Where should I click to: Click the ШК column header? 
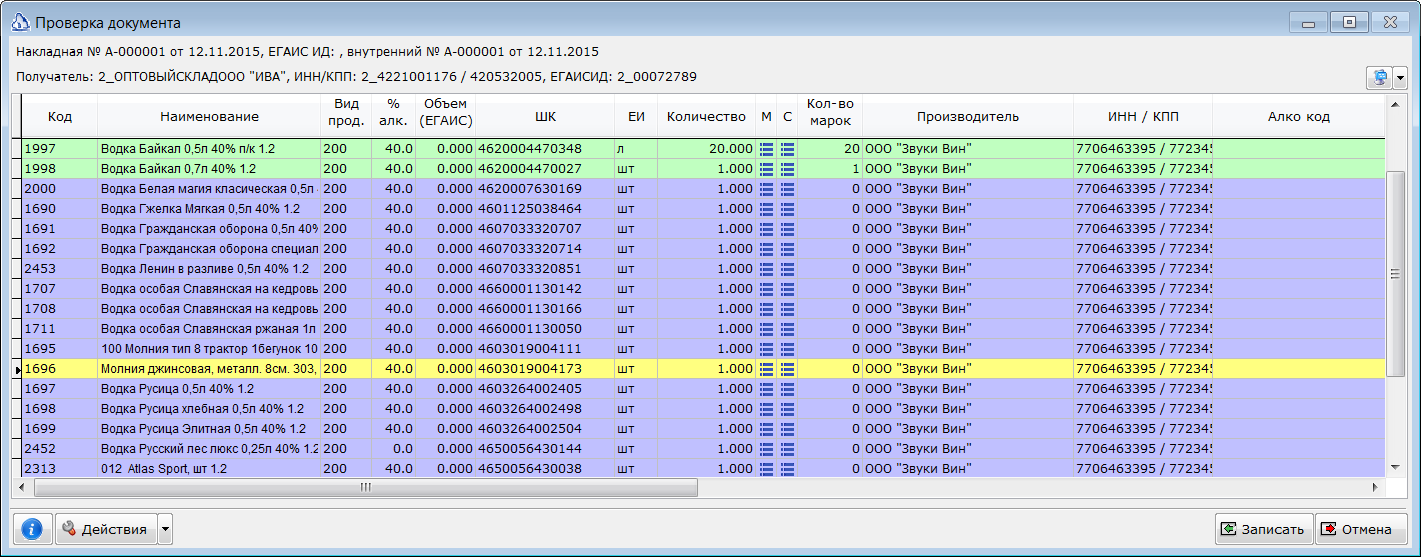click(545, 116)
